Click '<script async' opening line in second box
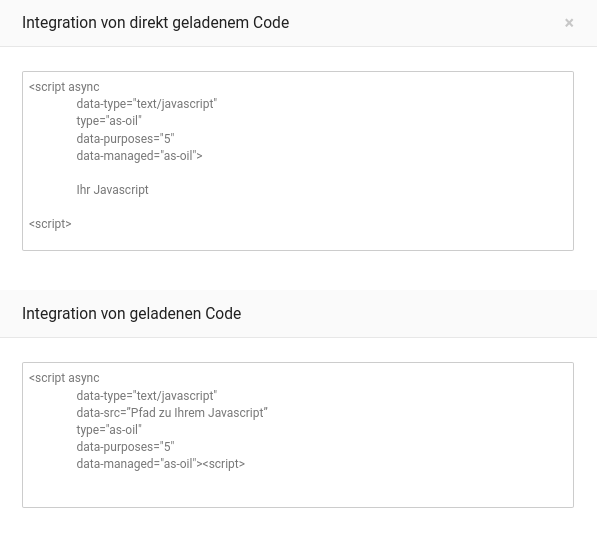This screenshot has height=546, width=597. (64, 378)
